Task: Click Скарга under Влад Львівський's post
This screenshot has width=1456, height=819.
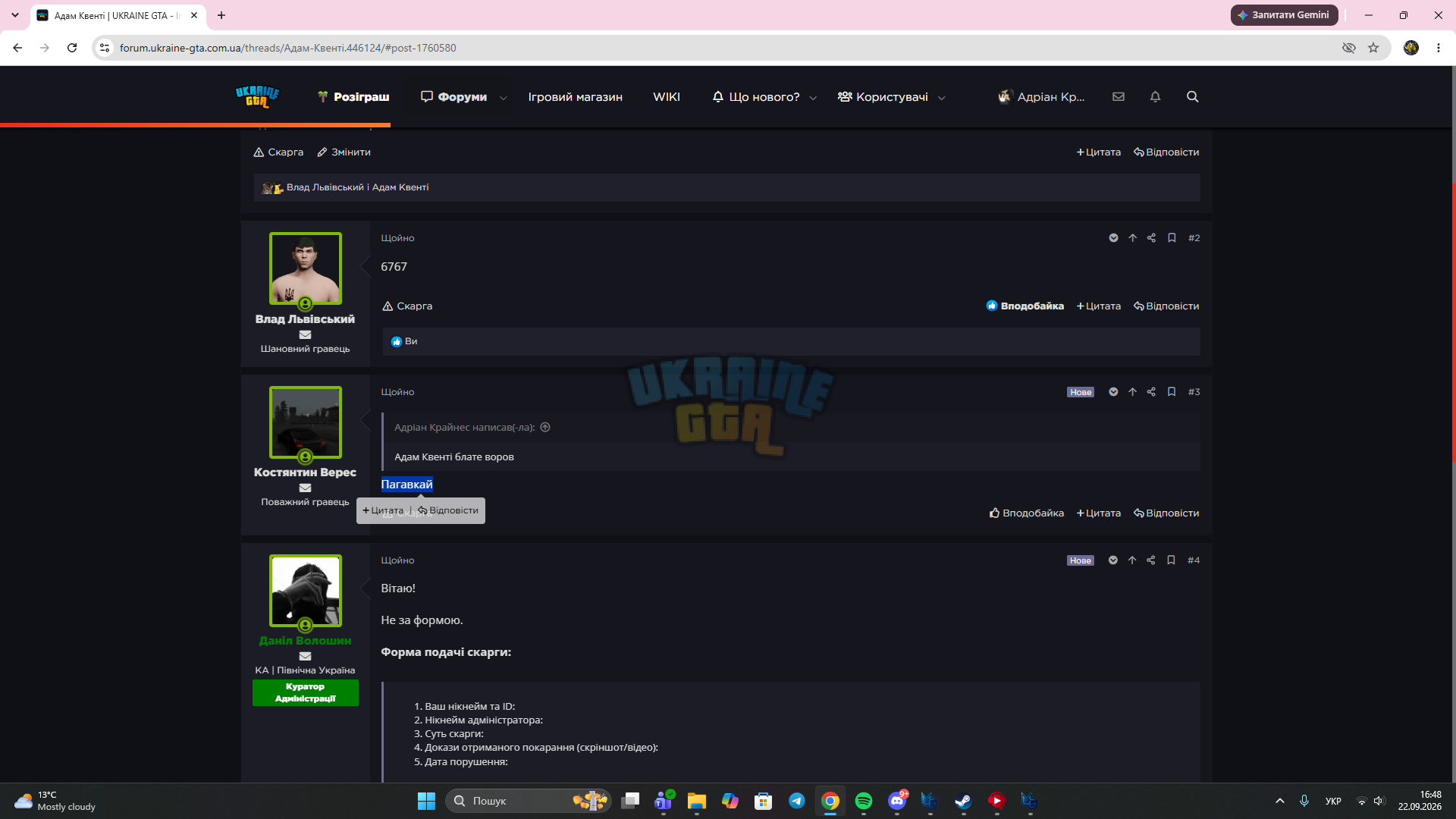Action: pyautogui.click(x=407, y=306)
